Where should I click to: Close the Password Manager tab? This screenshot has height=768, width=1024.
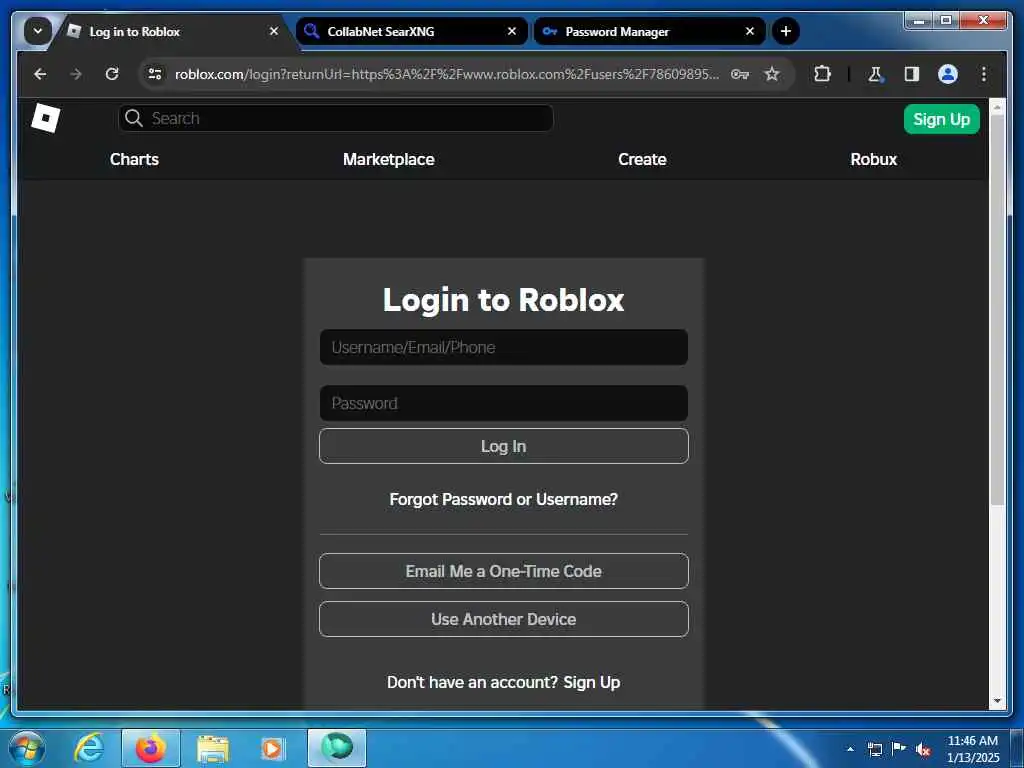[750, 31]
